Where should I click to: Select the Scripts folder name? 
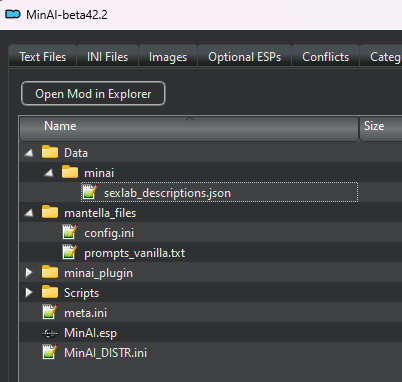81,293
